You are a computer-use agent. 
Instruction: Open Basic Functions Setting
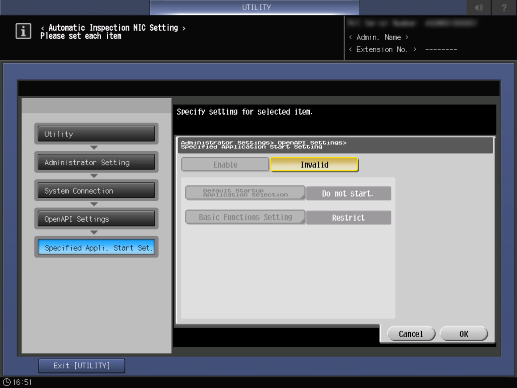[245, 217]
